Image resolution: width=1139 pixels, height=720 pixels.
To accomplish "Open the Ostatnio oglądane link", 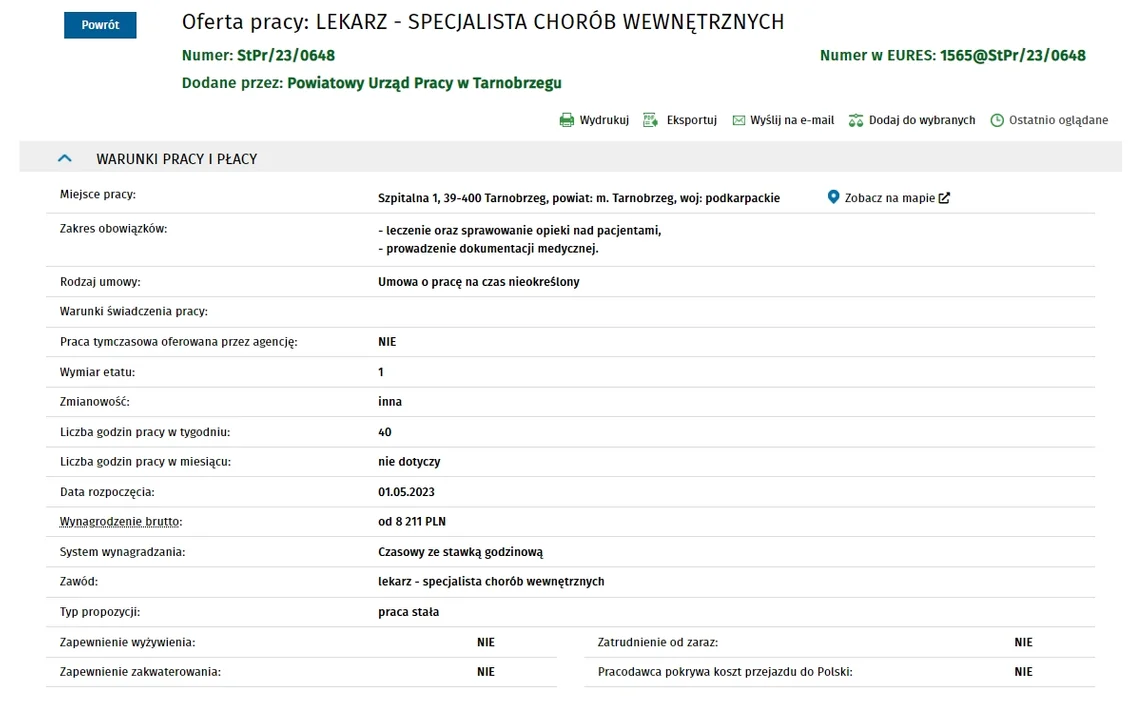I will 1058,120.
